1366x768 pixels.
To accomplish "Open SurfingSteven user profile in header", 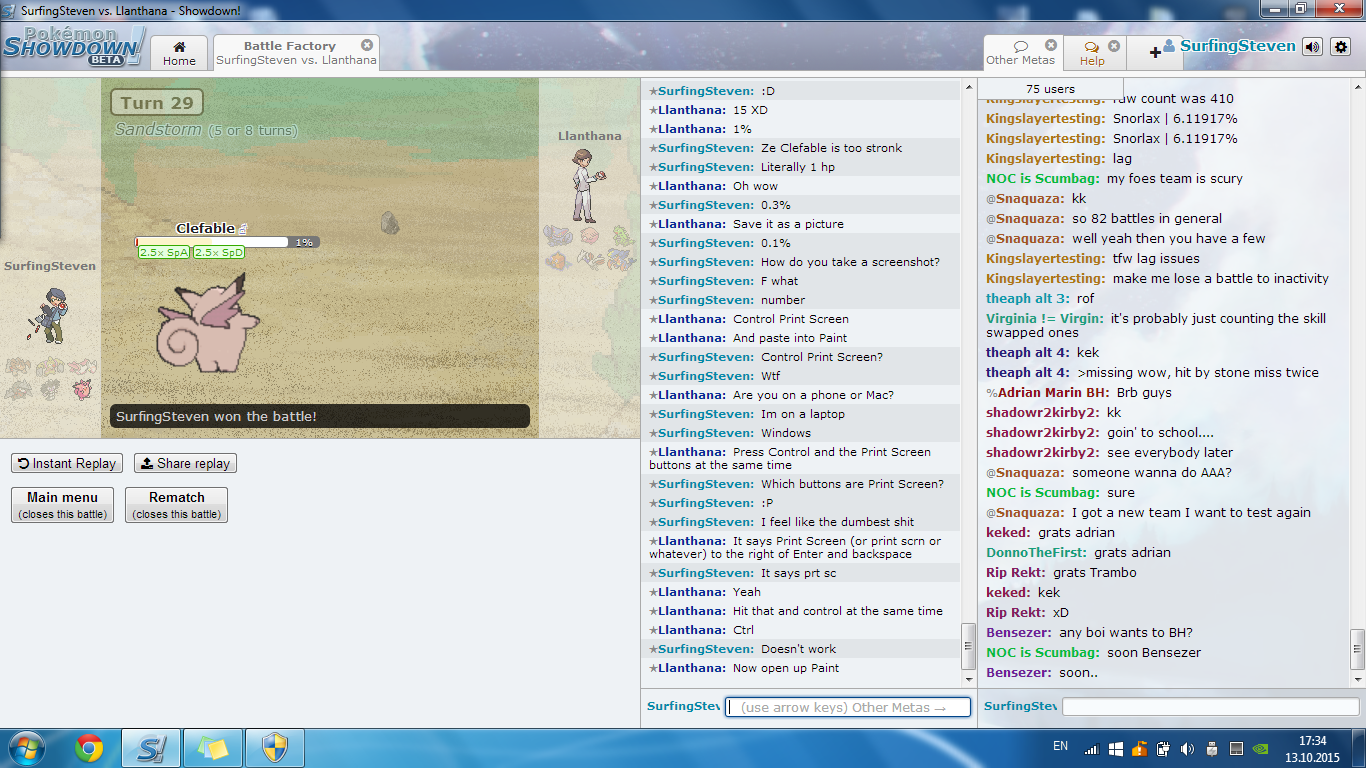I will 1229,46.
